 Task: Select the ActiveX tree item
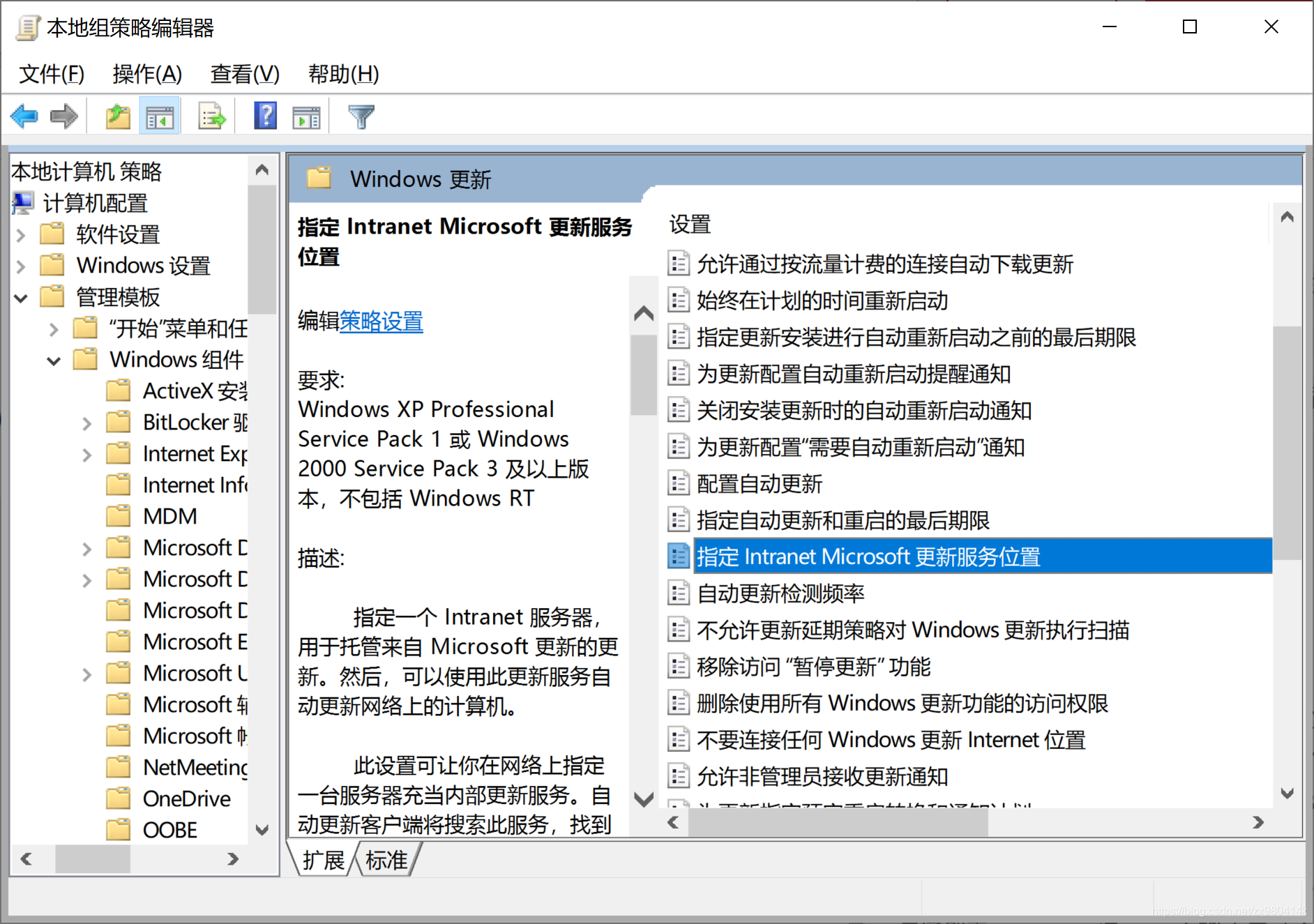[x=195, y=391]
